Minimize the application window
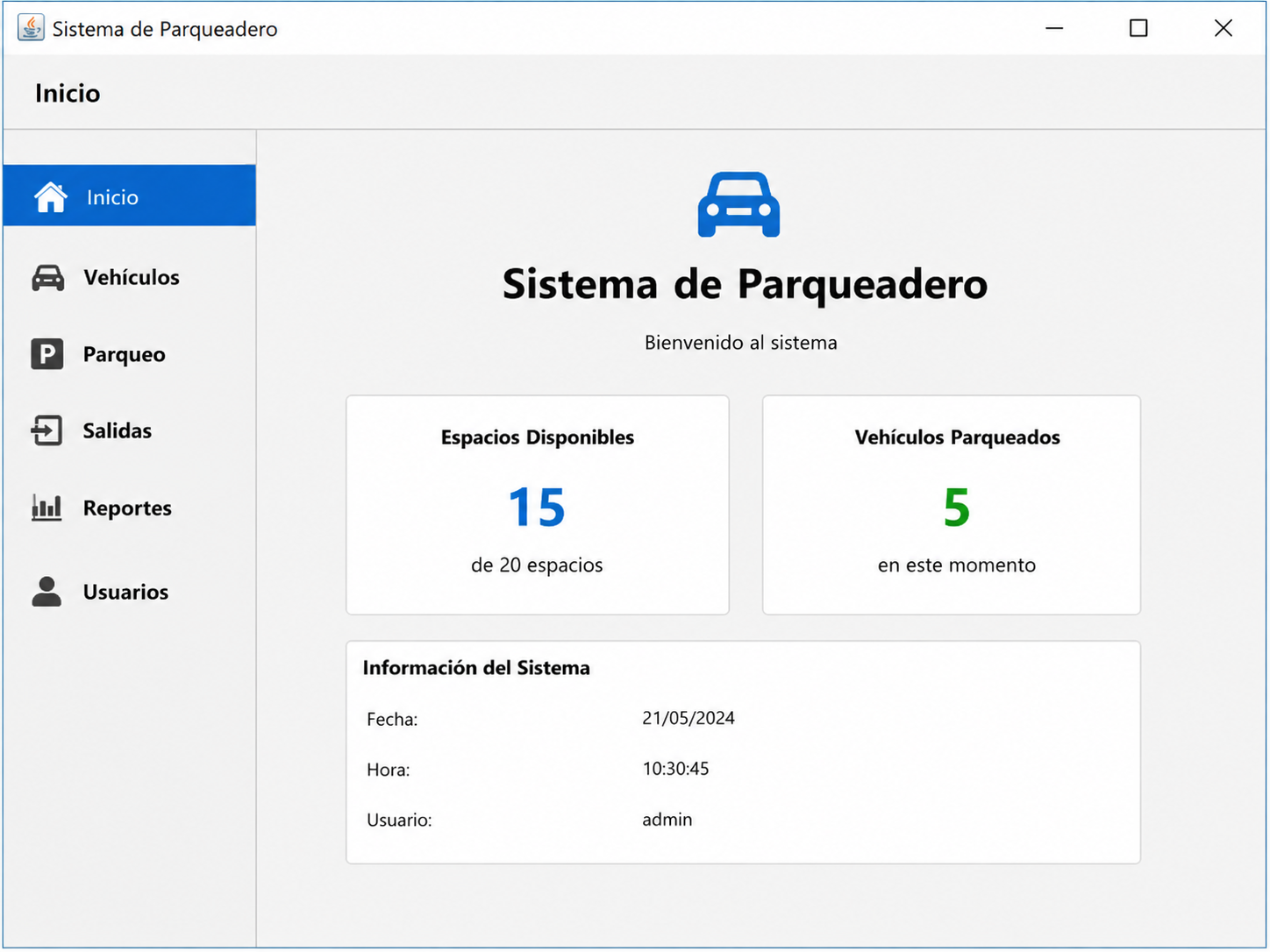This screenshot has width=1270, height=952. coord(1054,28)
